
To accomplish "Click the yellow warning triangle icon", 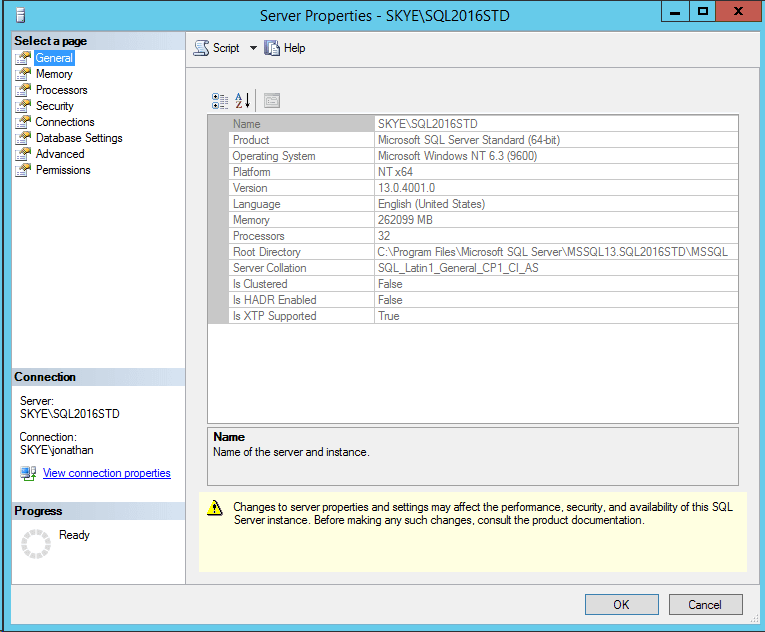I will 215,508.
